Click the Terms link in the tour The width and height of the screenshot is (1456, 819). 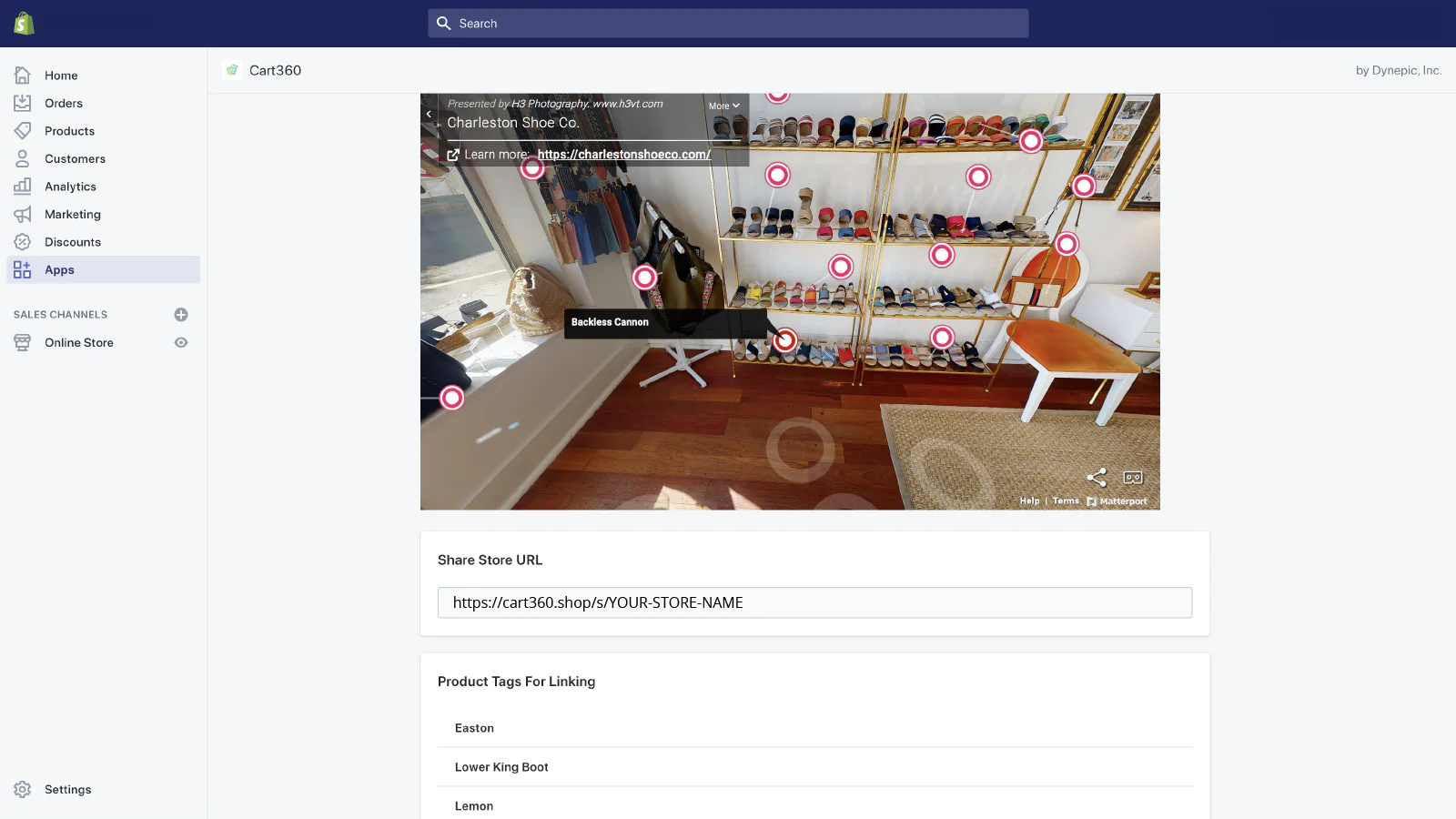pos(1066,501)
